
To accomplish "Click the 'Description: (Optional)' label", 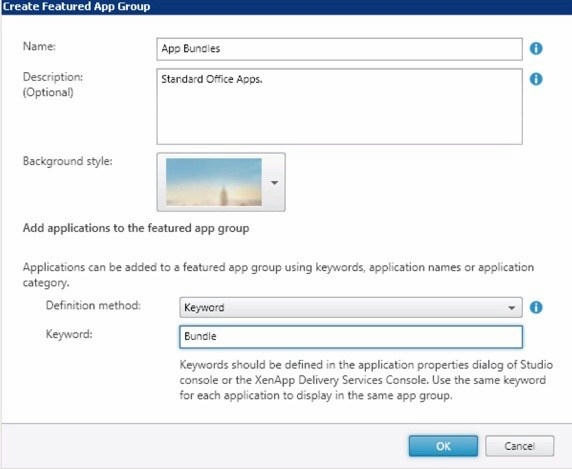I will tap(53, 85).
